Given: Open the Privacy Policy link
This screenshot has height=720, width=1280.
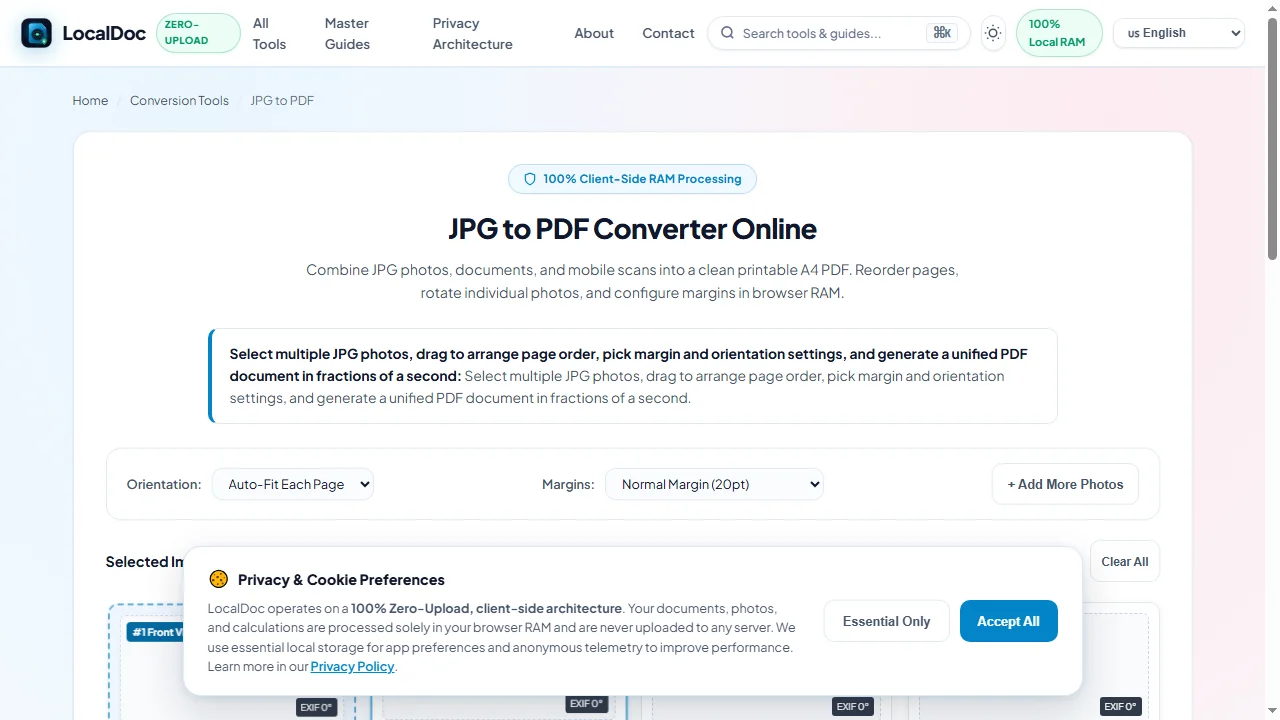Looking at the screenshot, I should [352, 666].
